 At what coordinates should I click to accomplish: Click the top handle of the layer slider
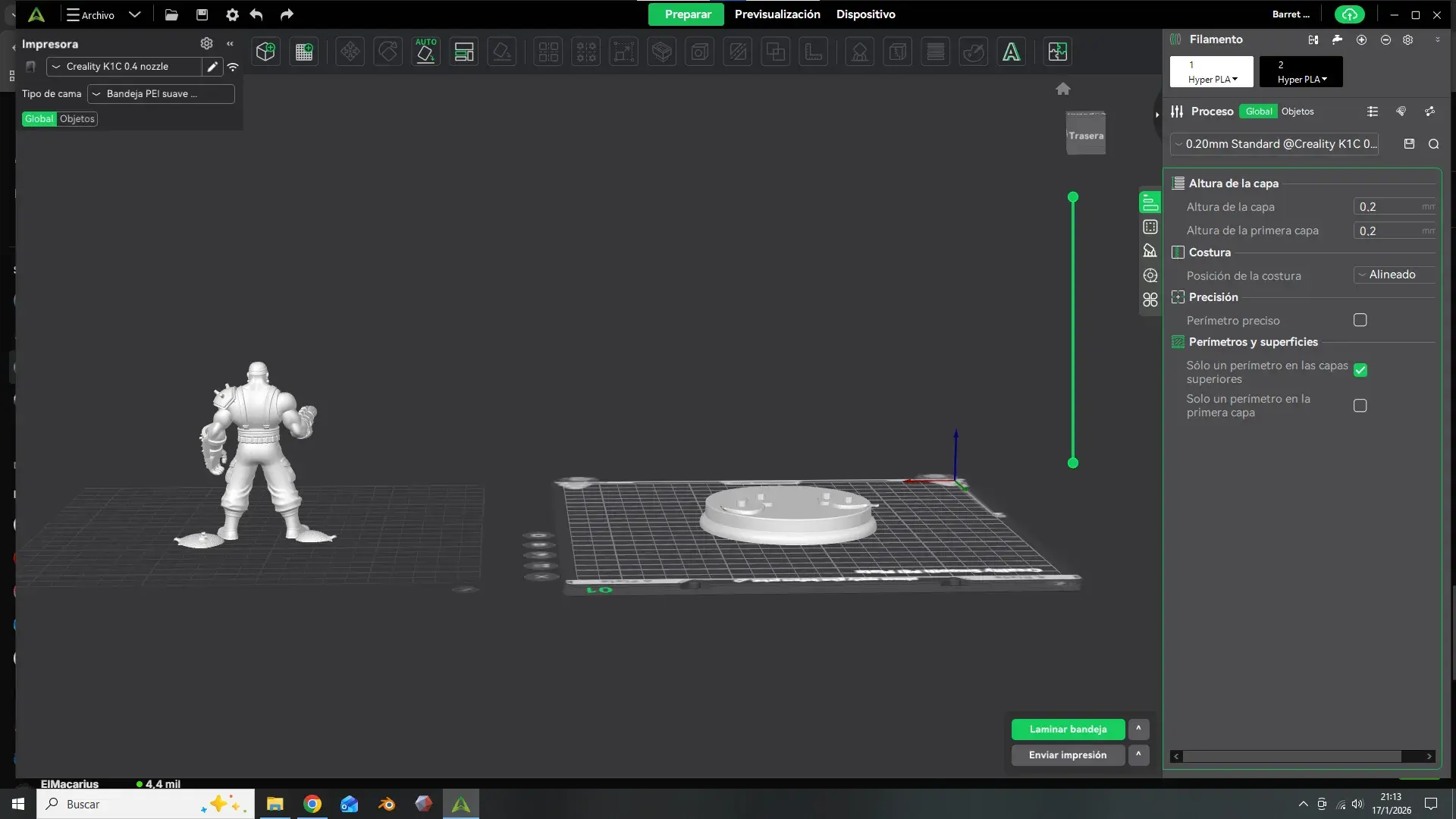tap(1072, 197)
